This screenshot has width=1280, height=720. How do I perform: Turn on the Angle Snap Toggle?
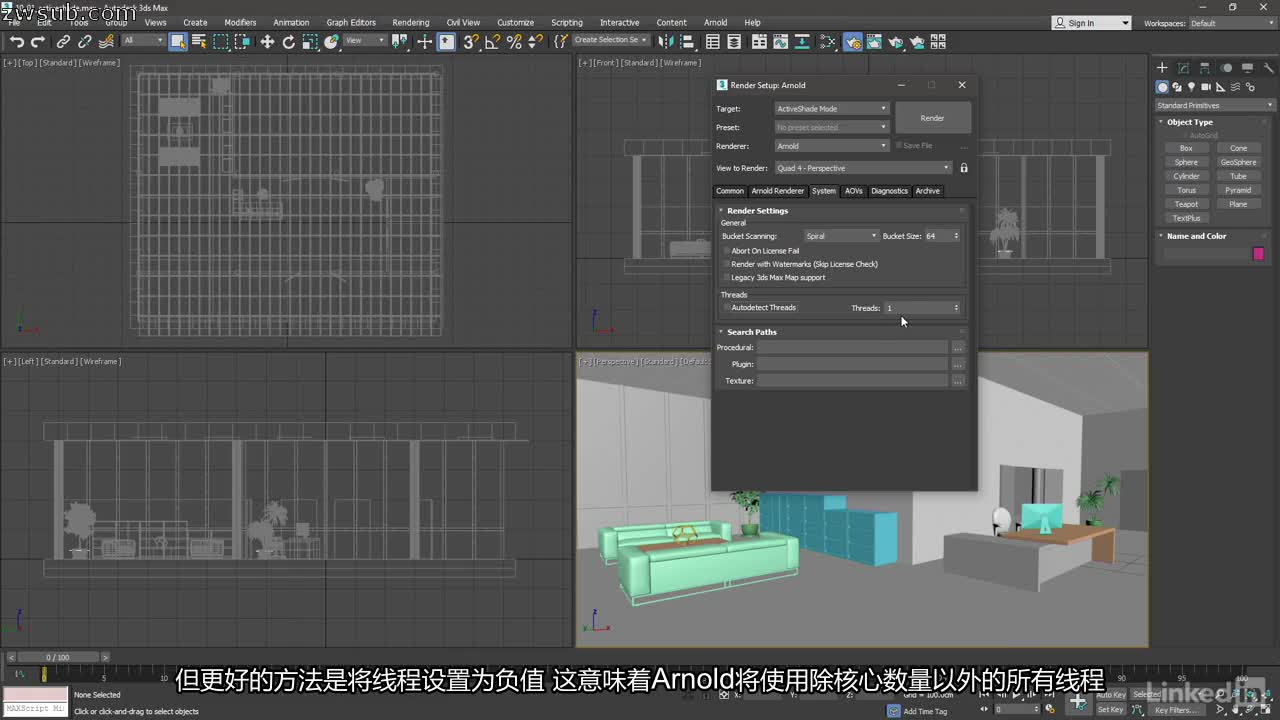pos(492,42)
